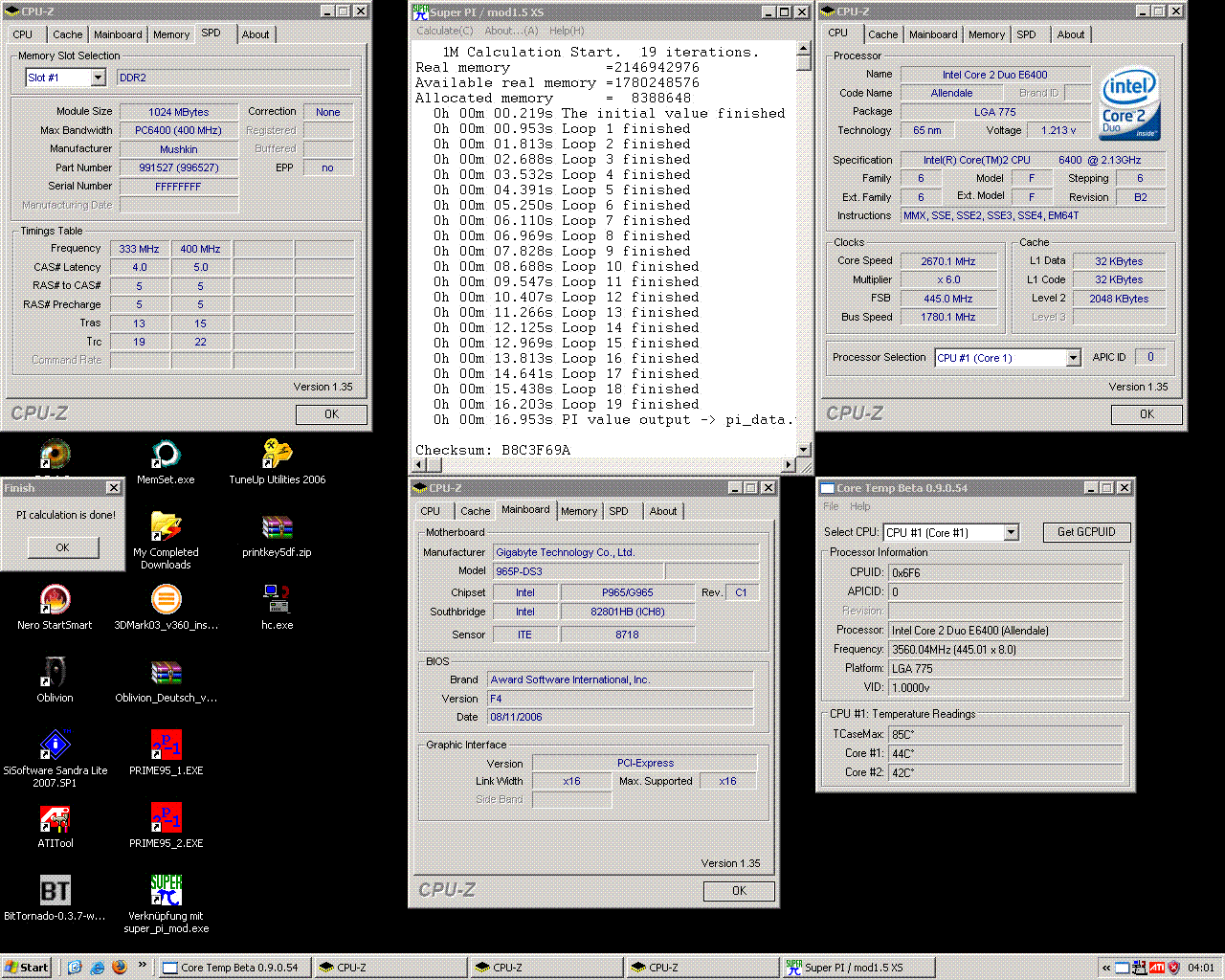
Task: Open Help menu in Core Temp
Action: (860, 506)
